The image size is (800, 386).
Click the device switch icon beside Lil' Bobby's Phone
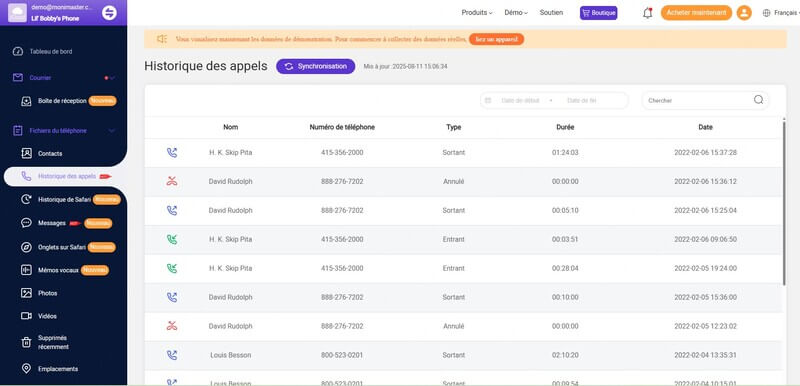(x=109, y=13)
